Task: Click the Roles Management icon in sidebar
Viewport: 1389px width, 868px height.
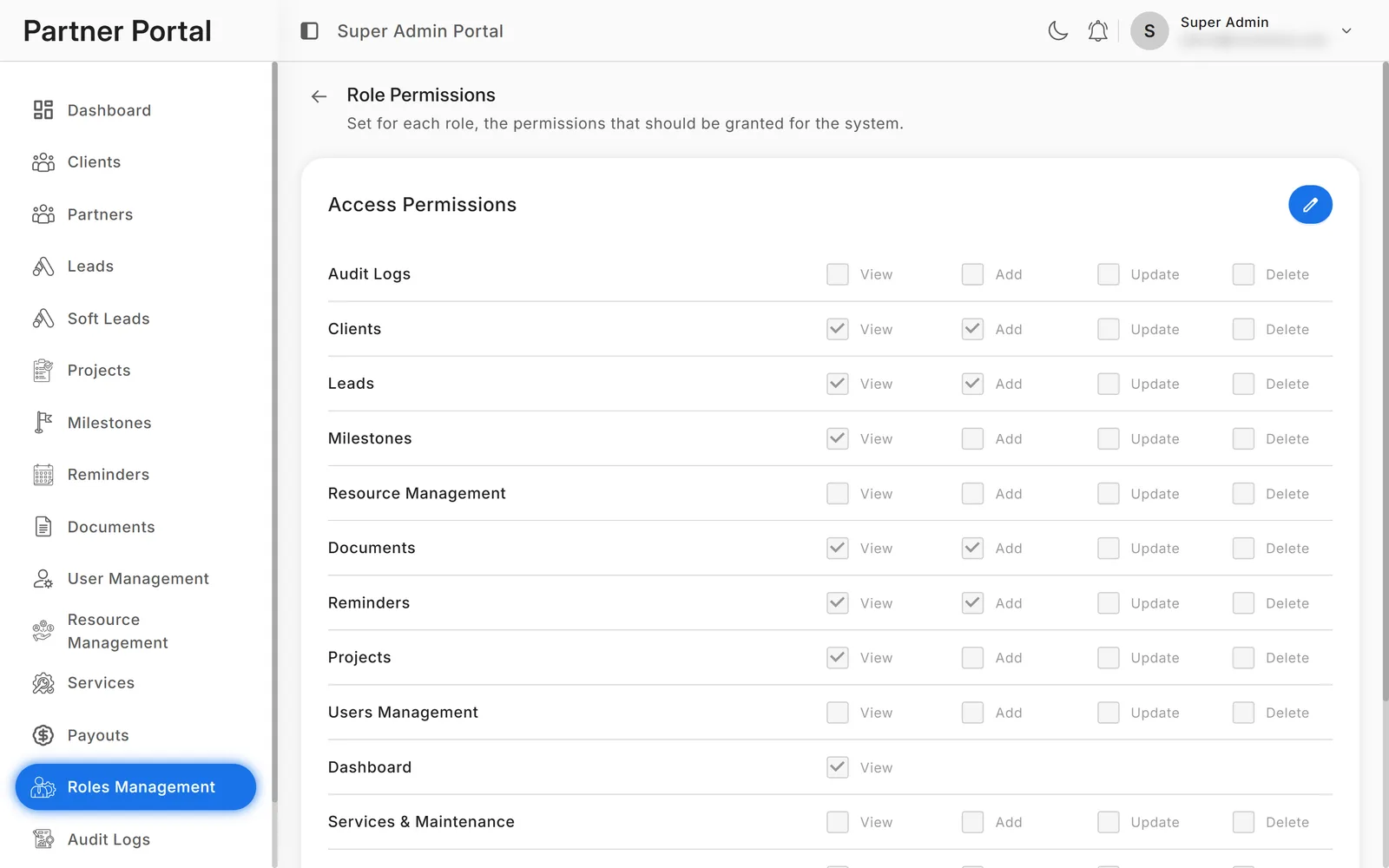Action: pyautogui.click(x=43, y=787)
